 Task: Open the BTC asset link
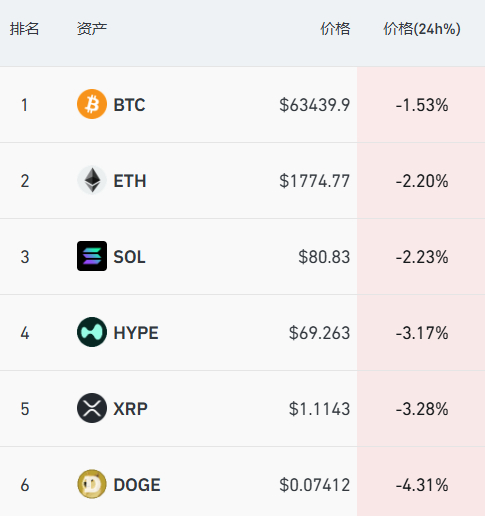click(129, 105)
